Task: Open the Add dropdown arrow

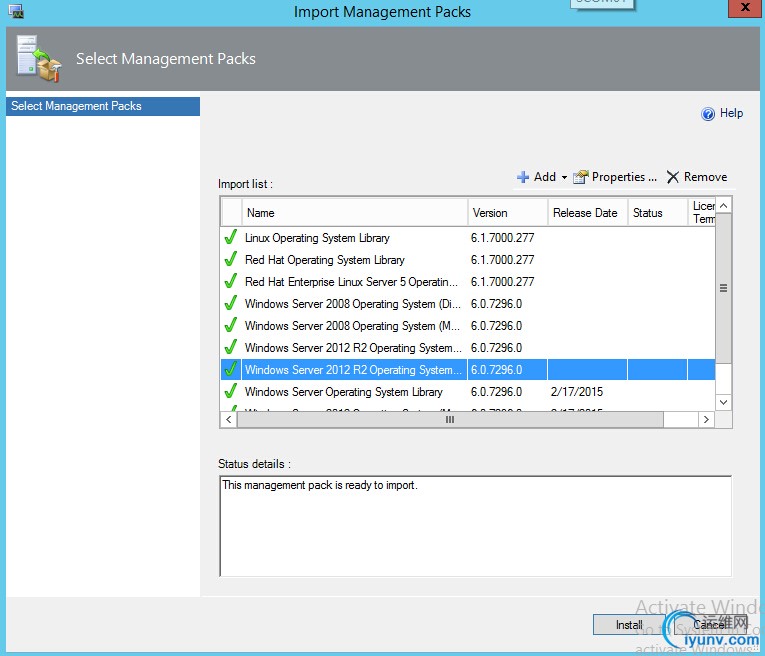Action: 564,178
